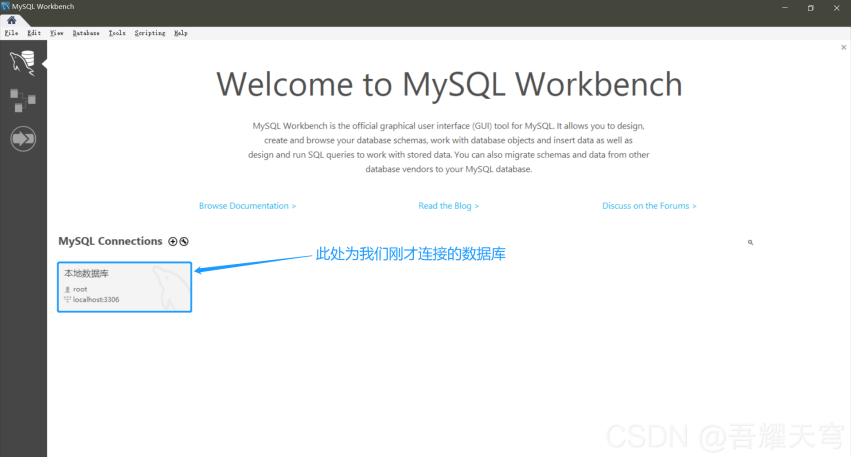Open the home tab icon
The image size is (852, 457).
(x=11, y=20)
